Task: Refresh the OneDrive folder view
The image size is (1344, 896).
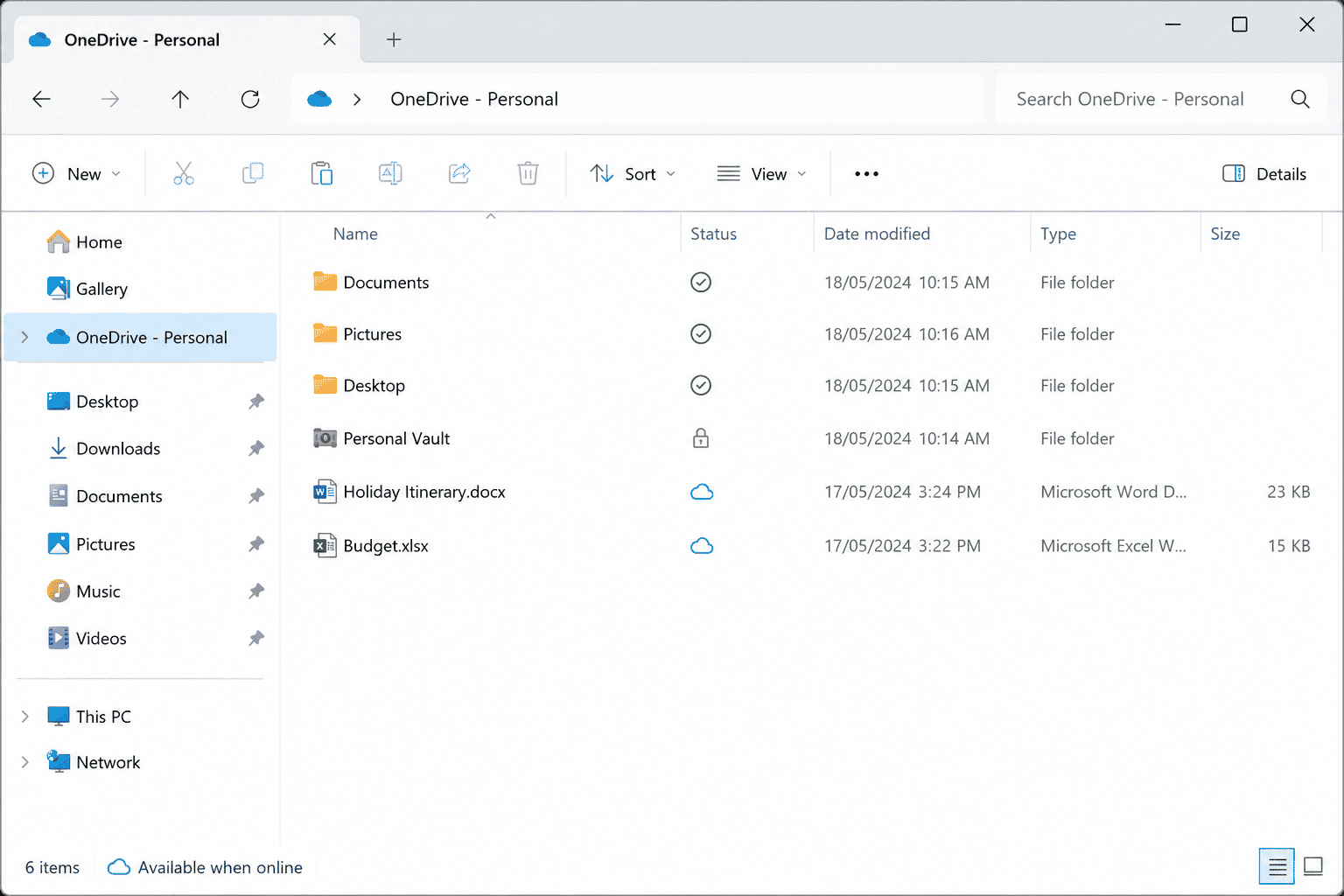Action: point(250,99)
